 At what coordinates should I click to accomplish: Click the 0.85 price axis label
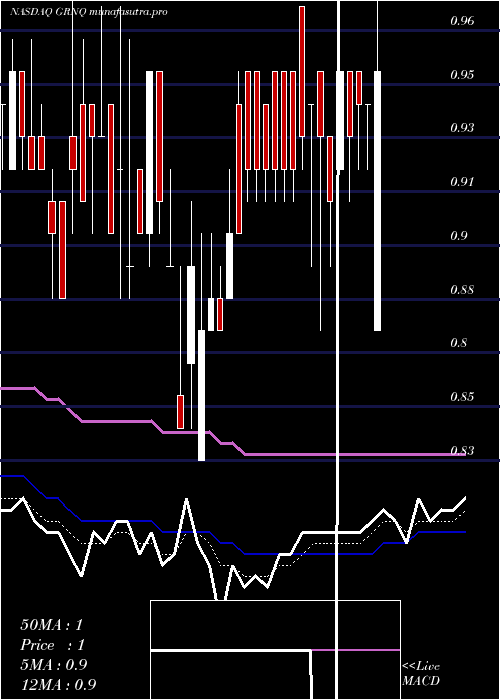click(462, 396)
